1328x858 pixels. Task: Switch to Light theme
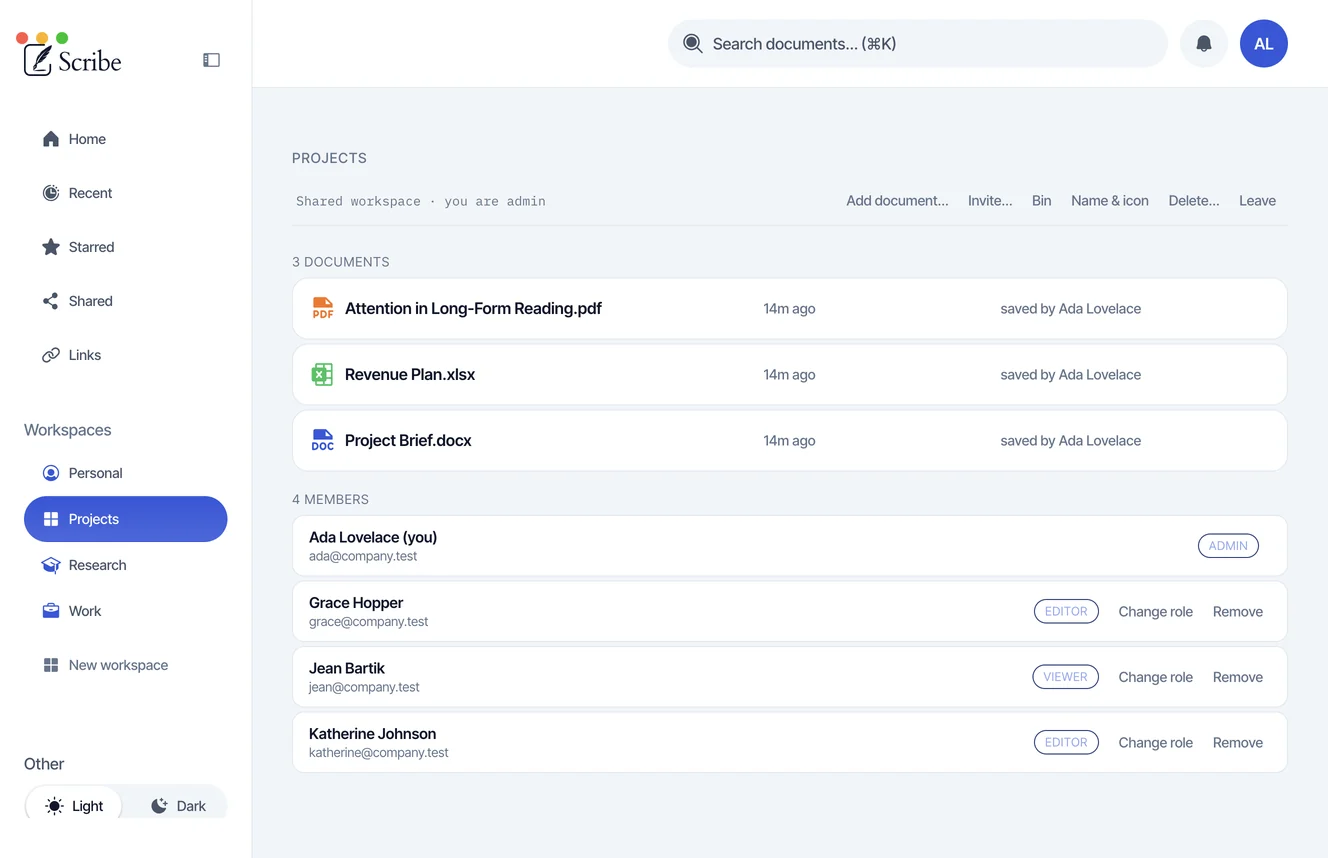pyautogui.click(x=74, y=806)
